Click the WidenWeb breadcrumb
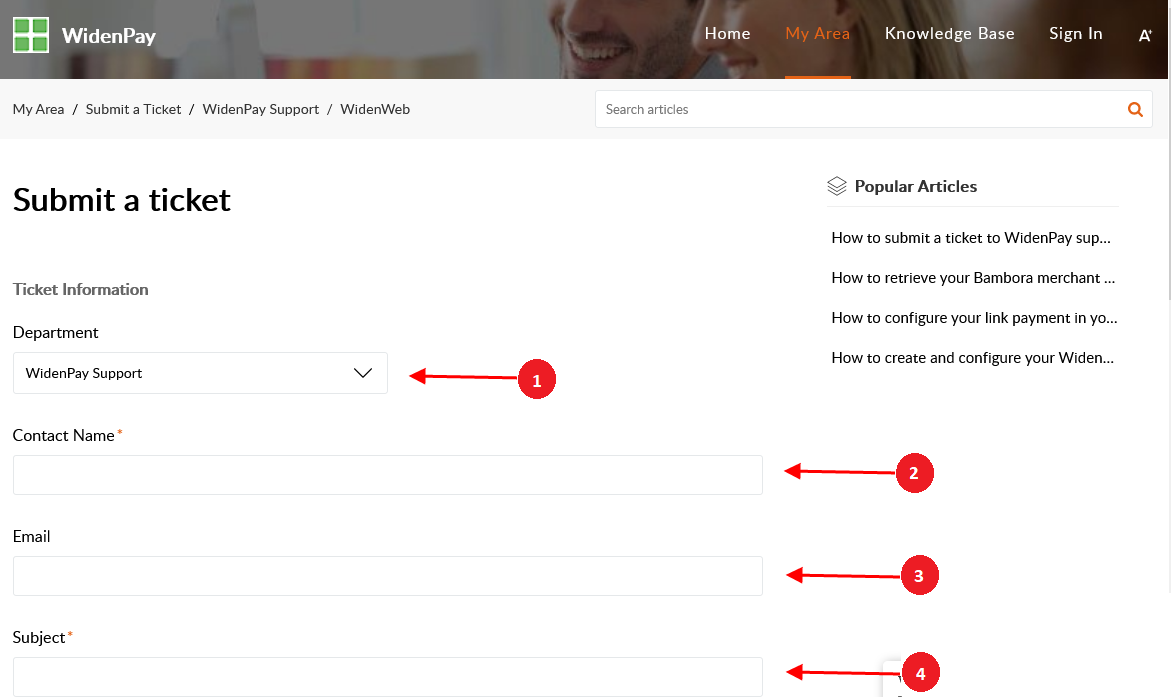 [375, 109]
